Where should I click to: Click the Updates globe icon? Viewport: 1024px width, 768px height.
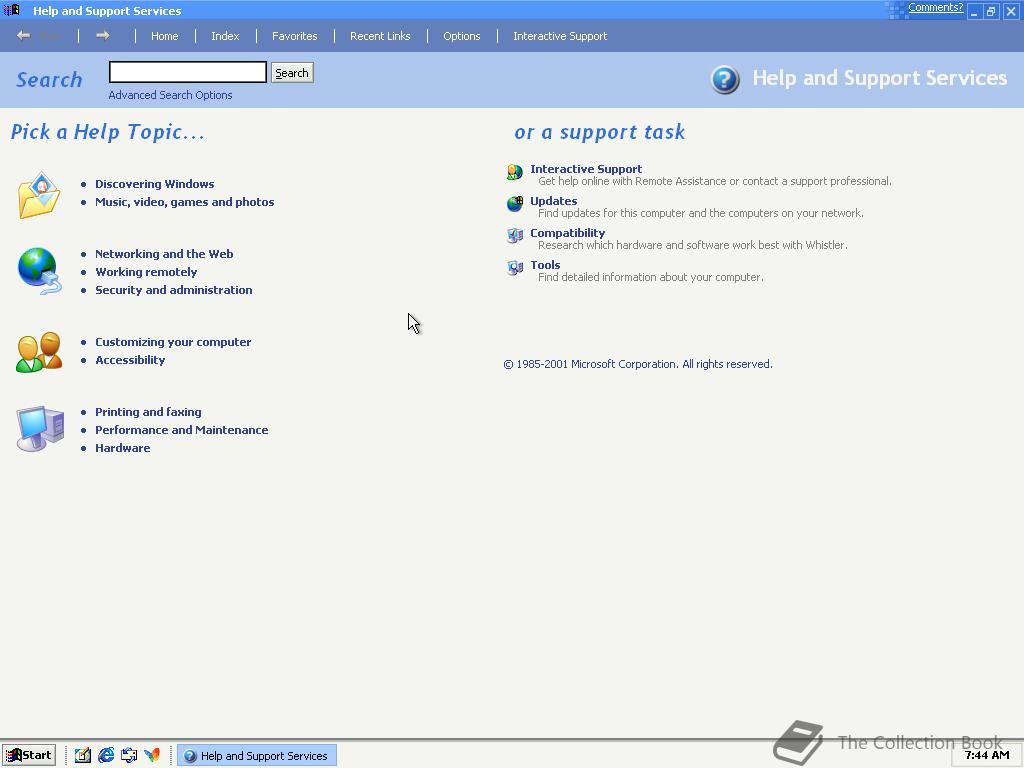click(x=515, y=204)
